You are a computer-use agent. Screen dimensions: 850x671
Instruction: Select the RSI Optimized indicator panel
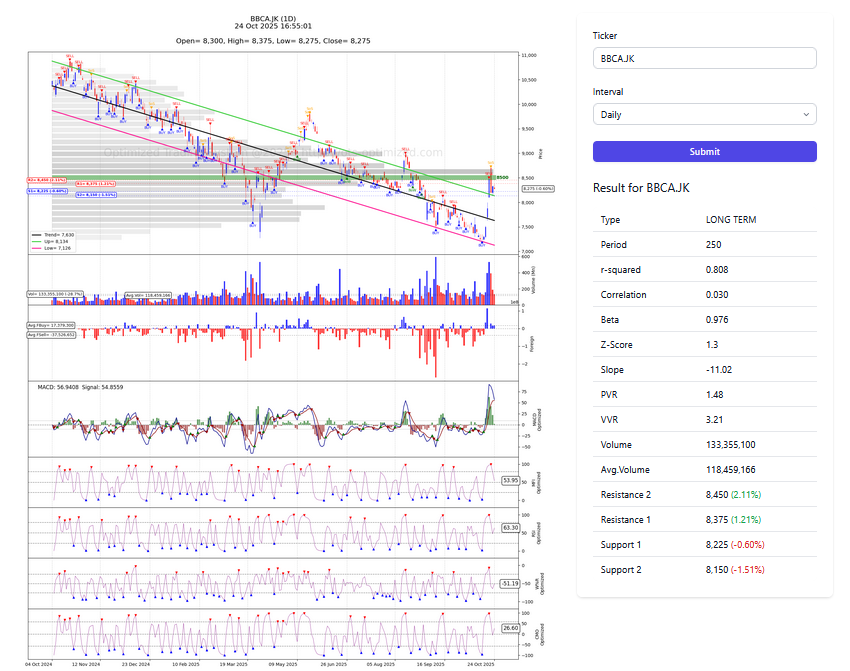270,531
